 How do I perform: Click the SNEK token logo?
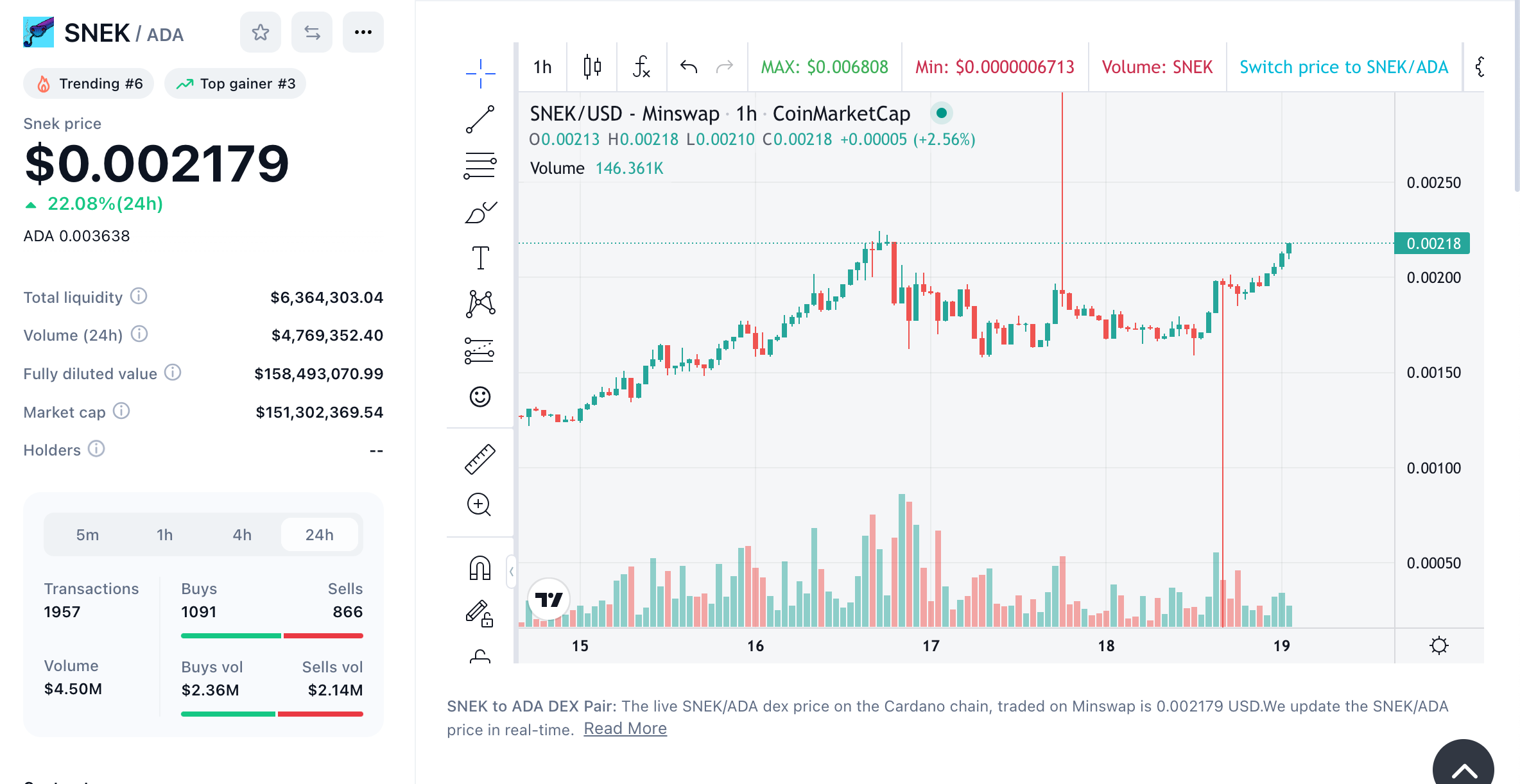(39, 32)
